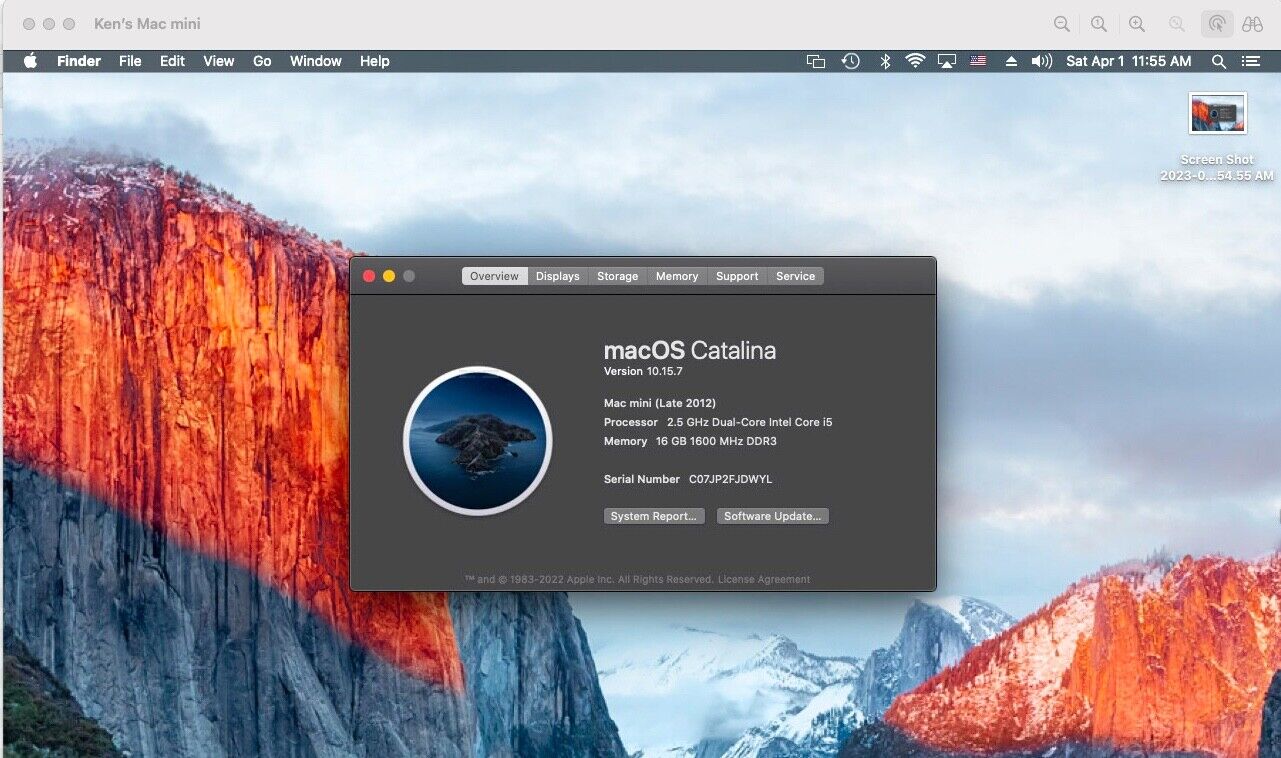
Task: Switch to the Memory tab
Action: click(x=677, y=276)
